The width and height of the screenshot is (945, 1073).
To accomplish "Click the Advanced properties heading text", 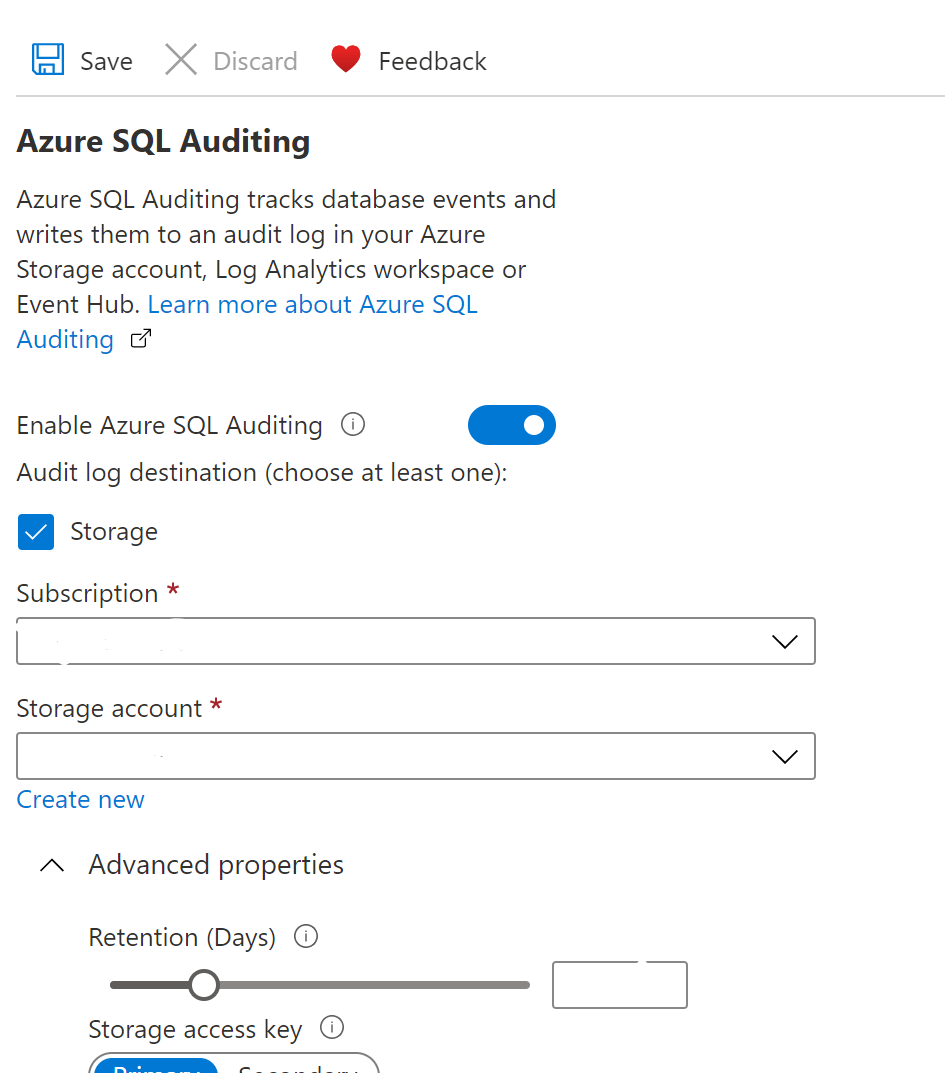I will [216, 865].
